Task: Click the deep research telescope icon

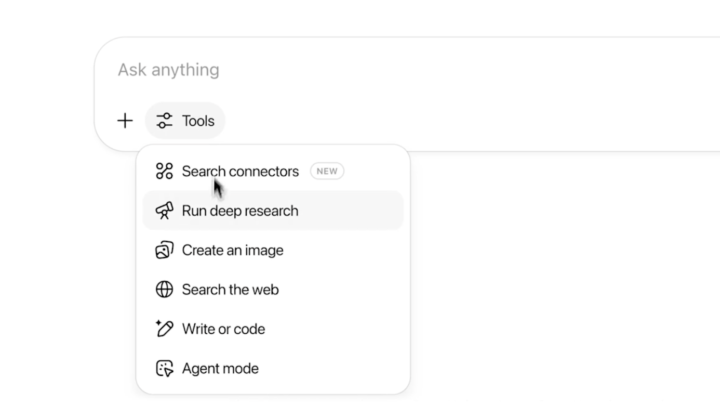Action: click(164, 210)
